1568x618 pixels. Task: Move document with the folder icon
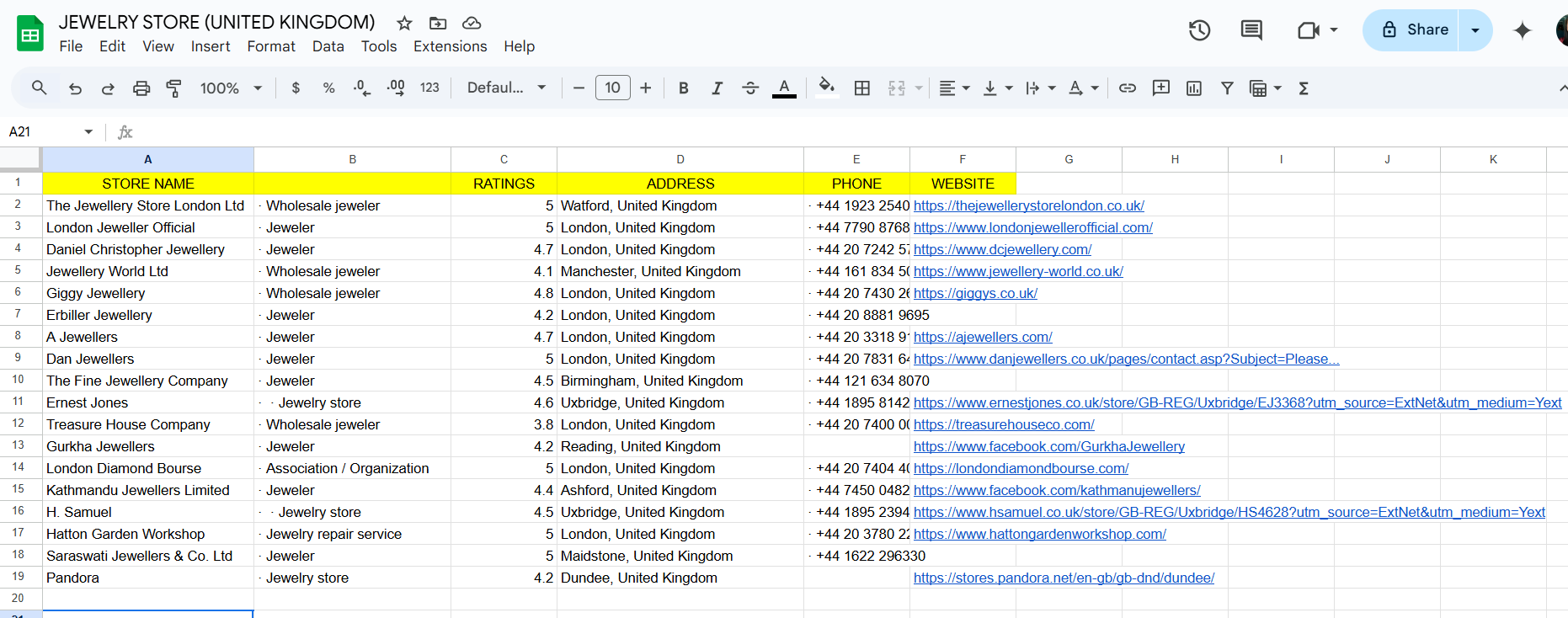point(438,23)
